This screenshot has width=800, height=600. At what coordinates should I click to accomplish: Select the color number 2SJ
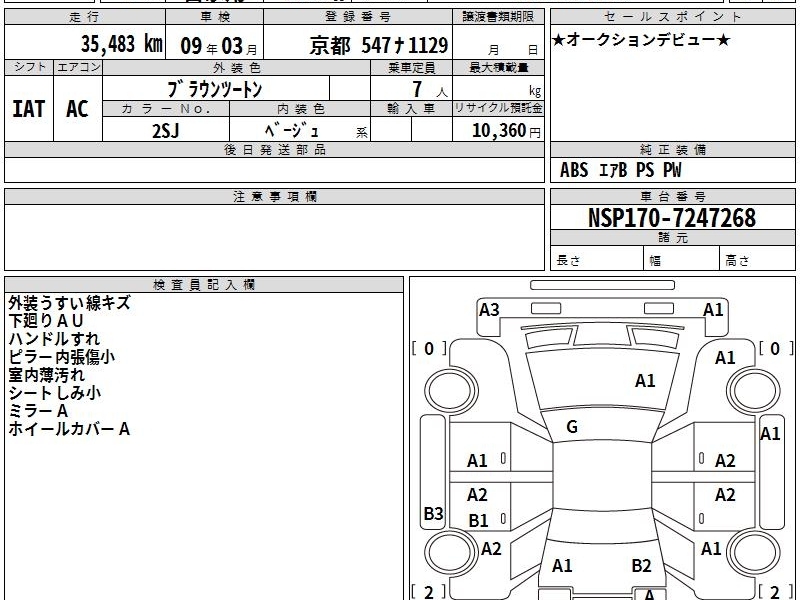166,131
